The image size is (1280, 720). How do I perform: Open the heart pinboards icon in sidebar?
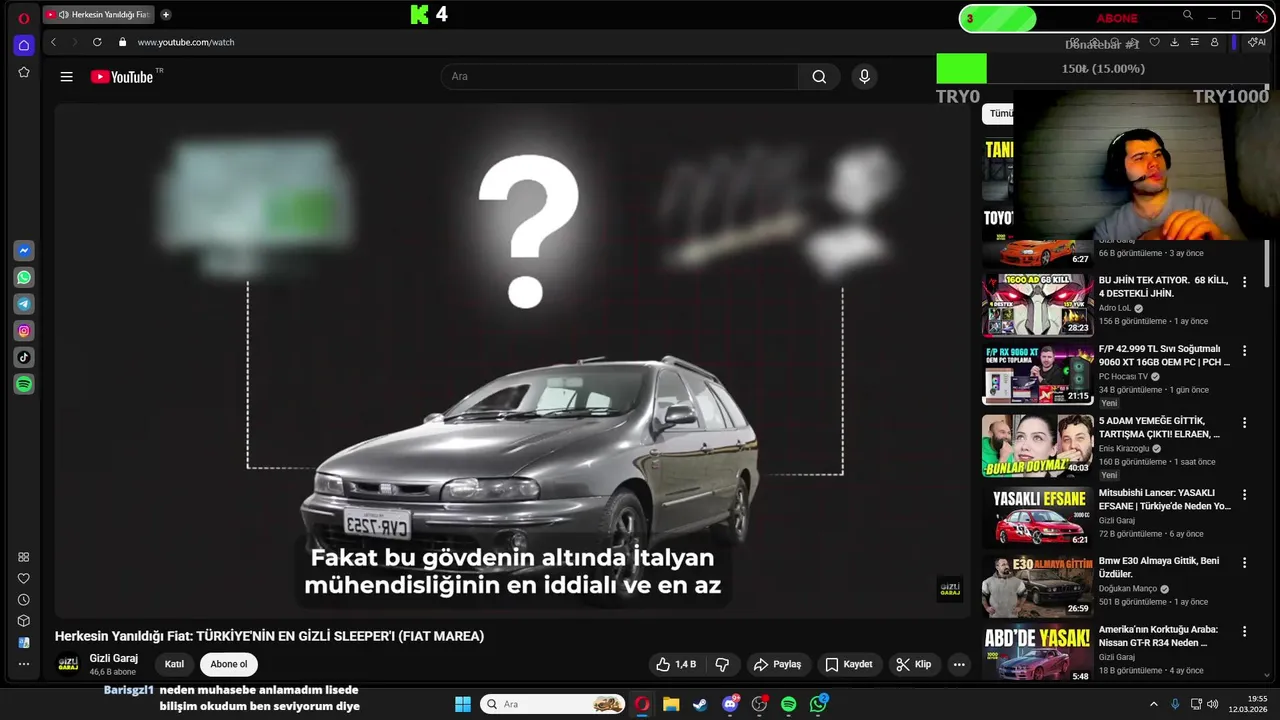(24, 578)
